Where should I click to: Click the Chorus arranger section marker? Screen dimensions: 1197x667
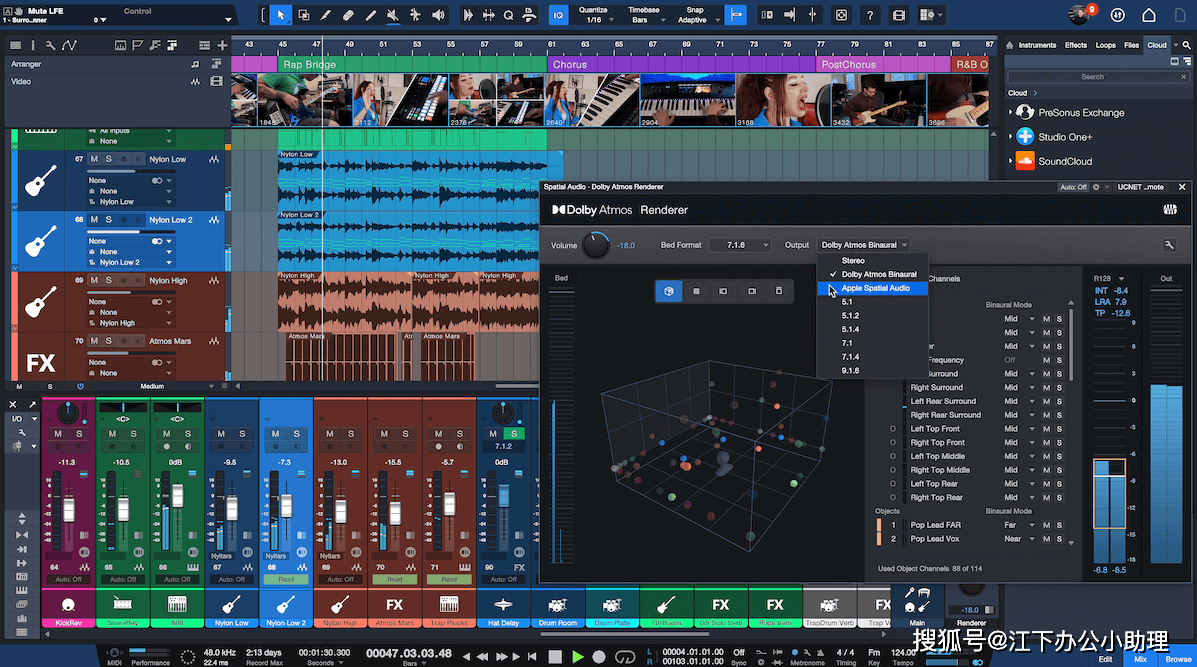click(681, 65)
